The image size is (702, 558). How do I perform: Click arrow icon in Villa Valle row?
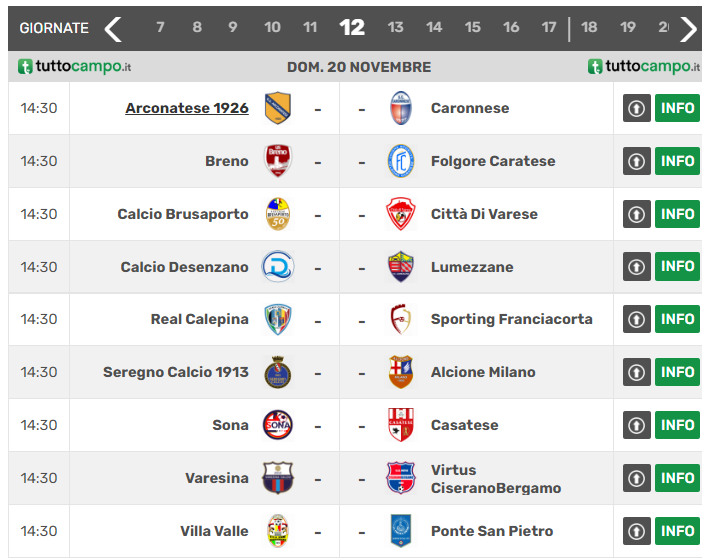[636, 531]
